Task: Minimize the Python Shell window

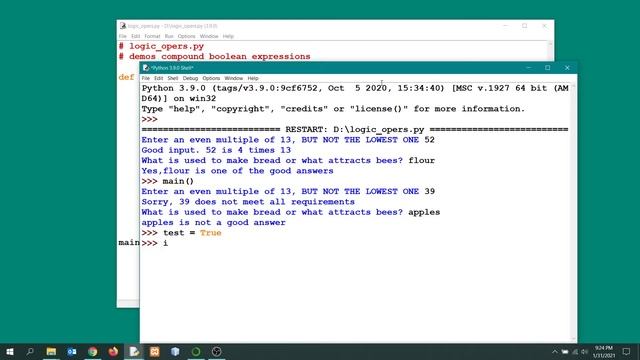Action: [529, 68]
